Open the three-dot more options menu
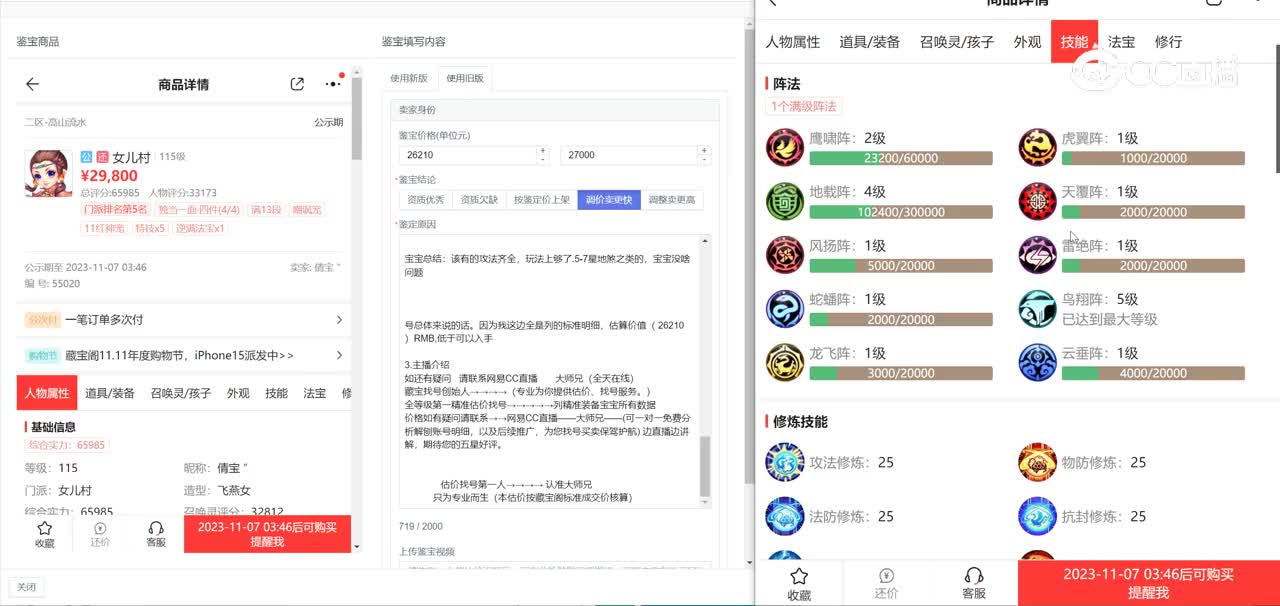This screenshot has width=1280, height=606. (332, 85)
